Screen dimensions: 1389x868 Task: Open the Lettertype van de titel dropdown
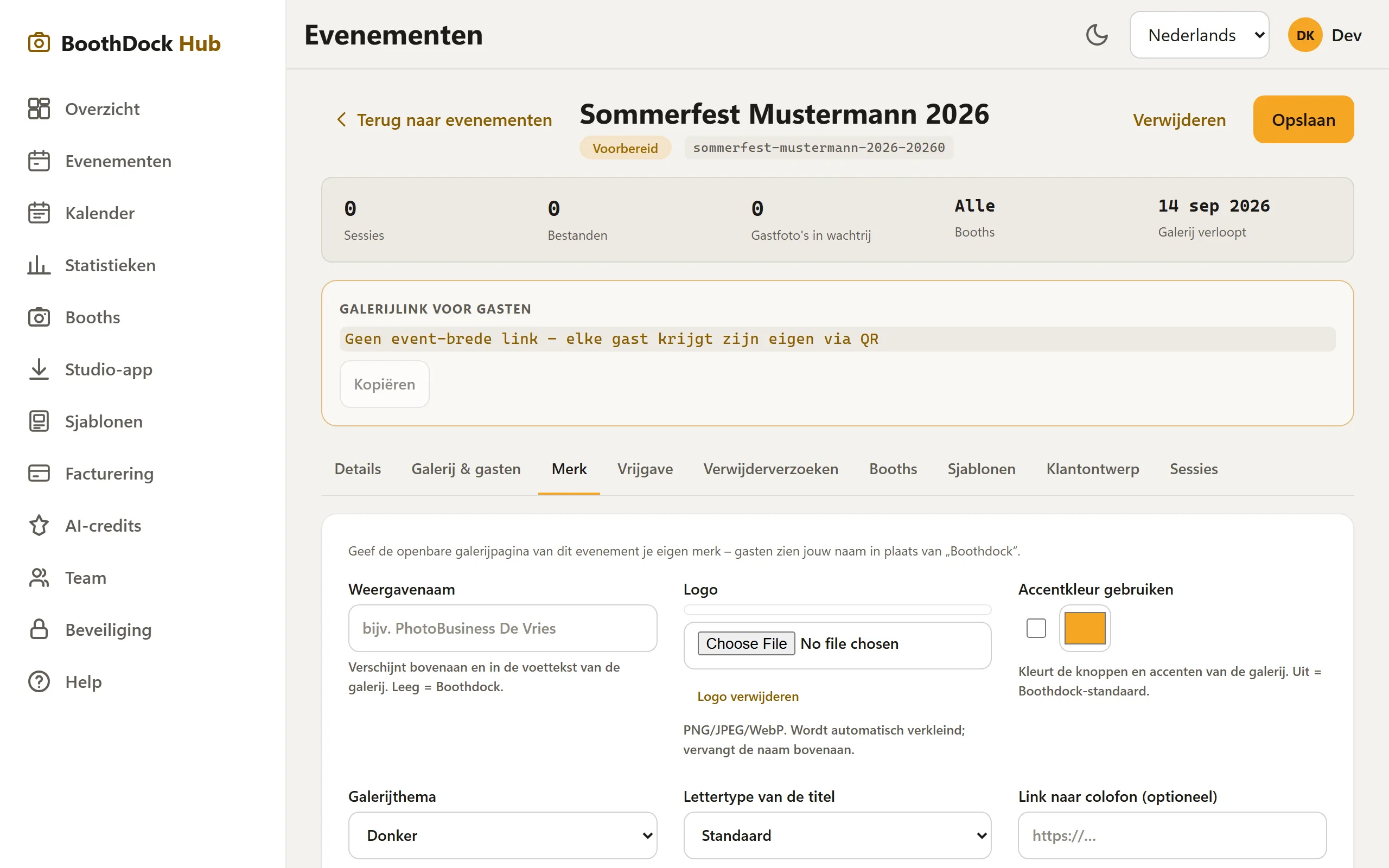(837, 835)
